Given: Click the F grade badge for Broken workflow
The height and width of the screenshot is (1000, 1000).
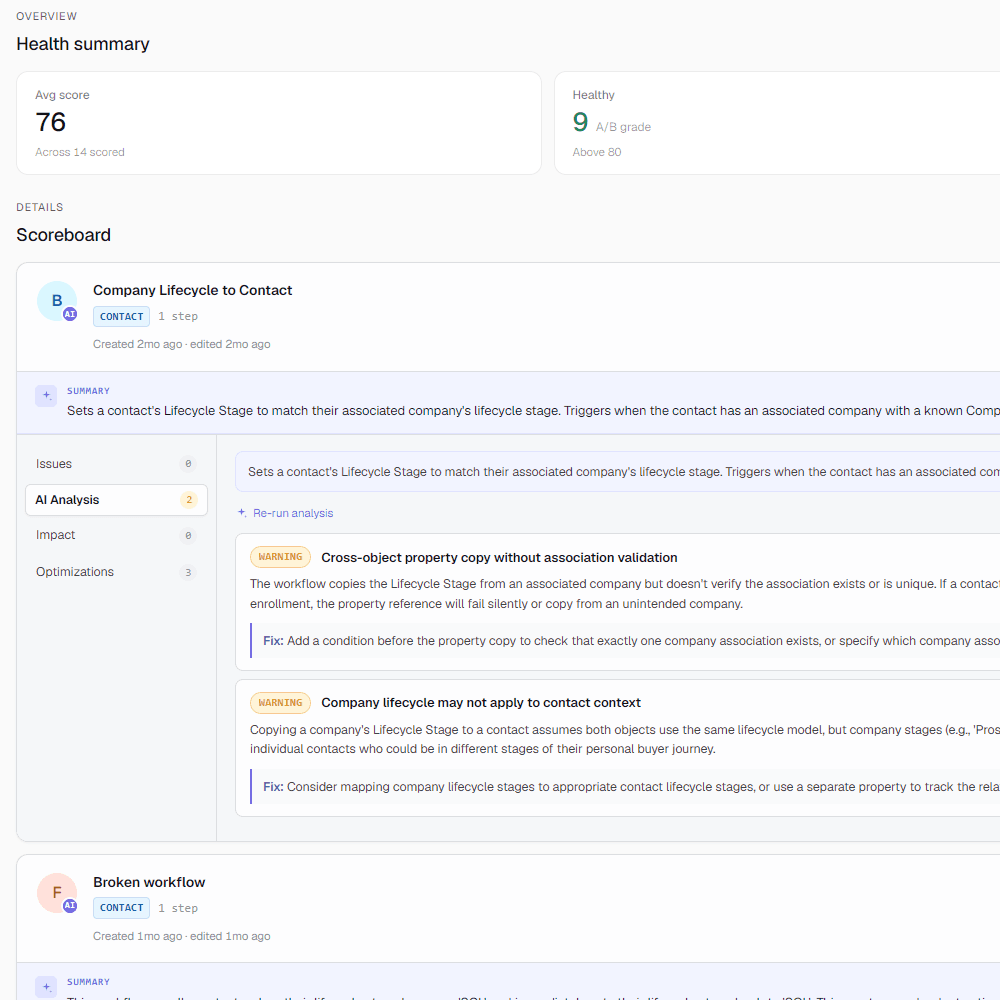Looking at the screenshot, I should point(57,893).
